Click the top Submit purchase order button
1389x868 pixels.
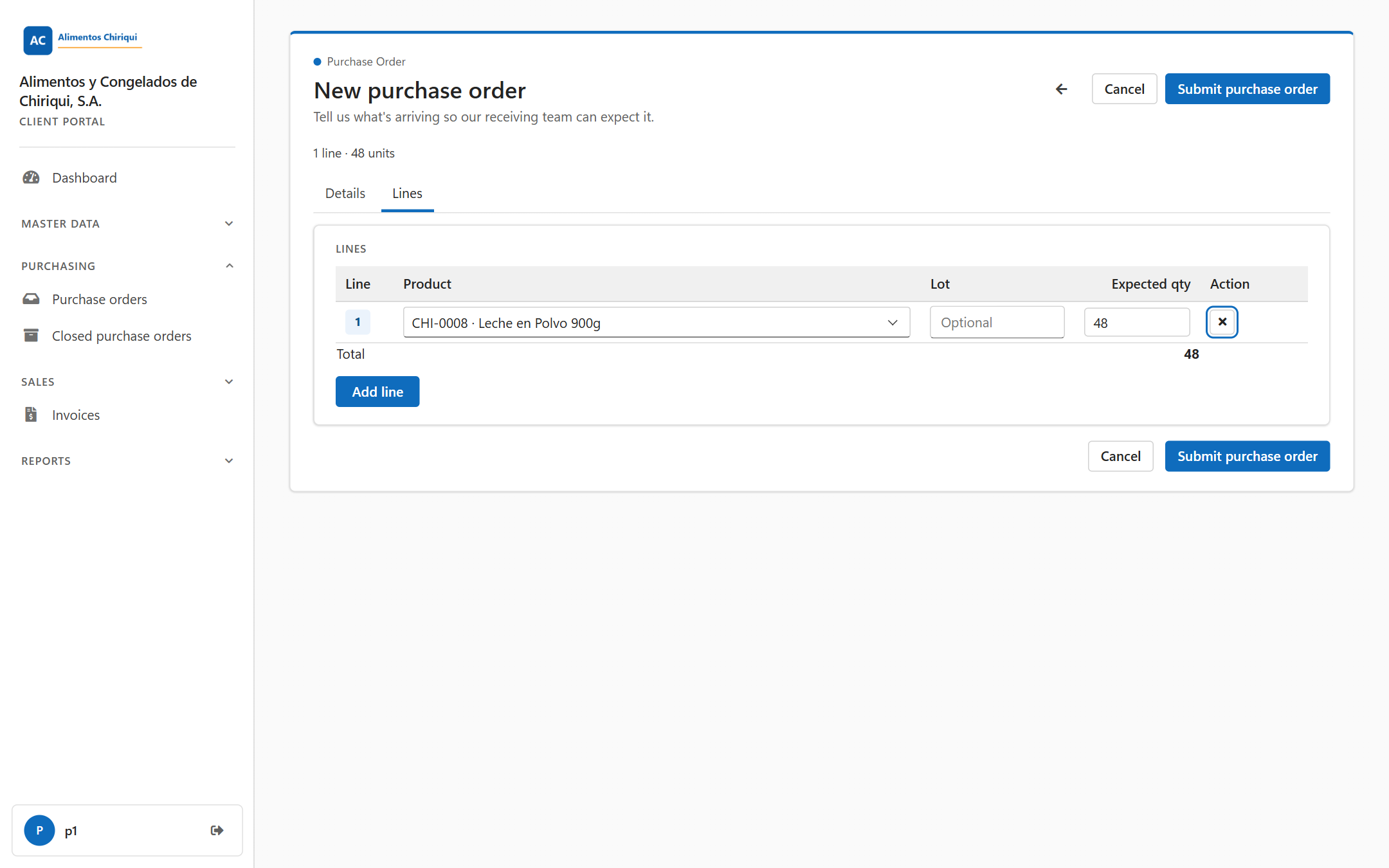pos(1247,89)
